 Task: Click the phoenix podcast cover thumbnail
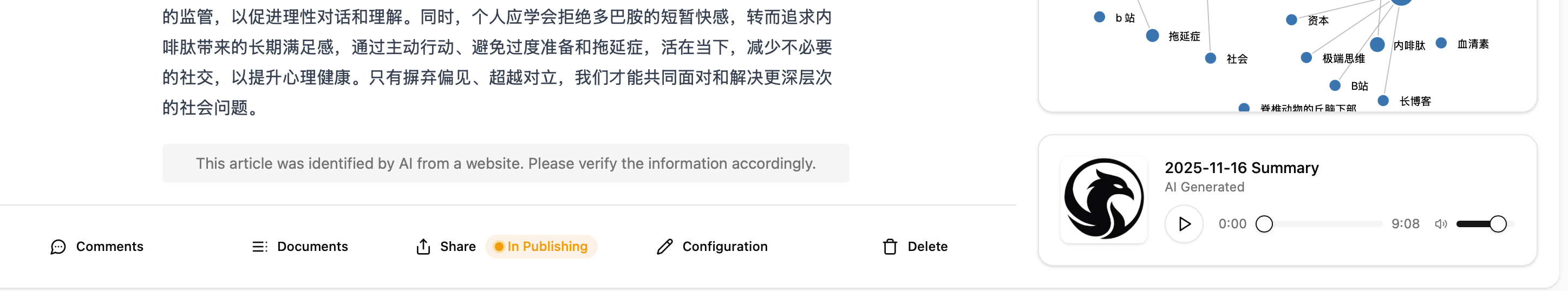tap(1103, 199)
